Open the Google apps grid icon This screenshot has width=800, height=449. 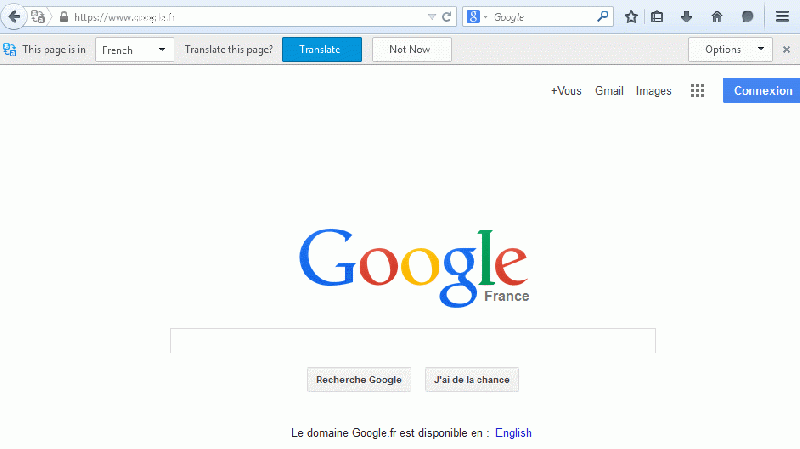click(x=697, y=91)
